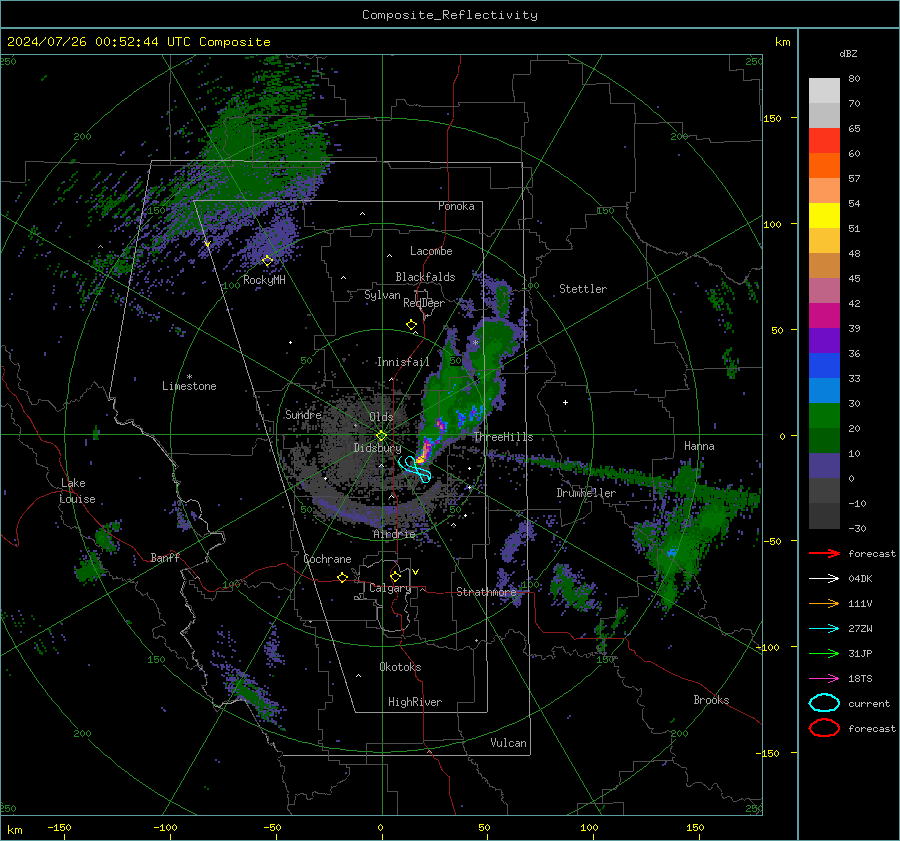Select the cyan current ellipse legend icon

click(824, 703)
